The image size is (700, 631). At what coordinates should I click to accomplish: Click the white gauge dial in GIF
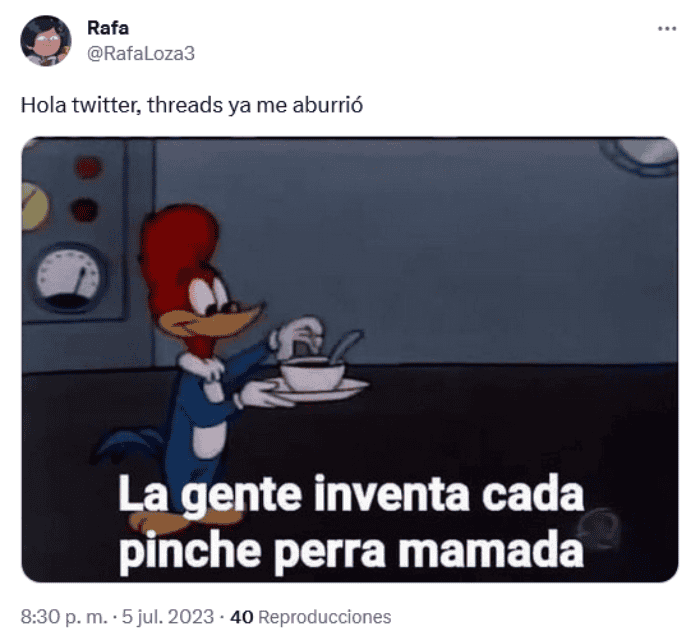[x=70, y=278]
